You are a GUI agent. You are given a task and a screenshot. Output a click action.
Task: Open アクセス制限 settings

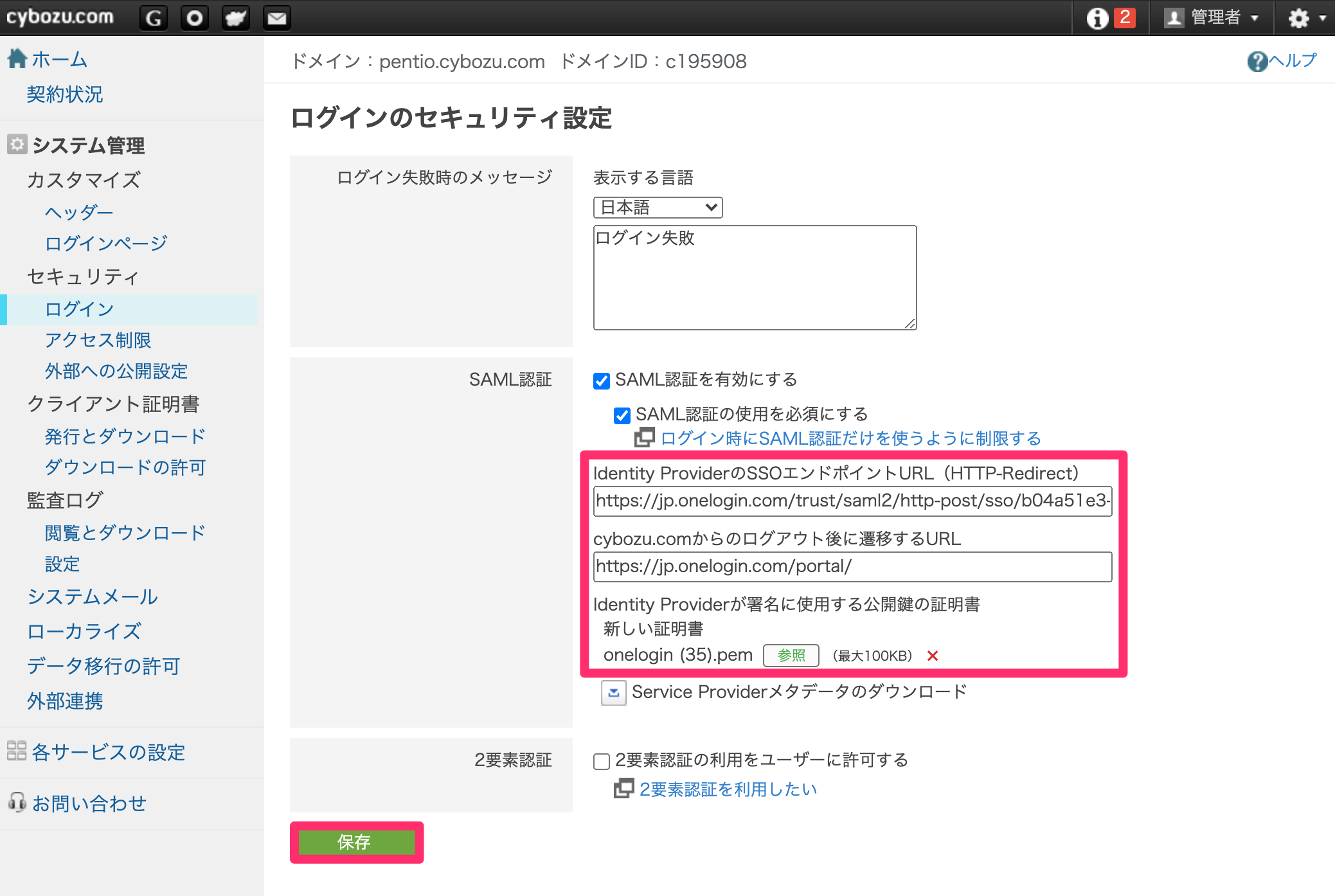98,340
